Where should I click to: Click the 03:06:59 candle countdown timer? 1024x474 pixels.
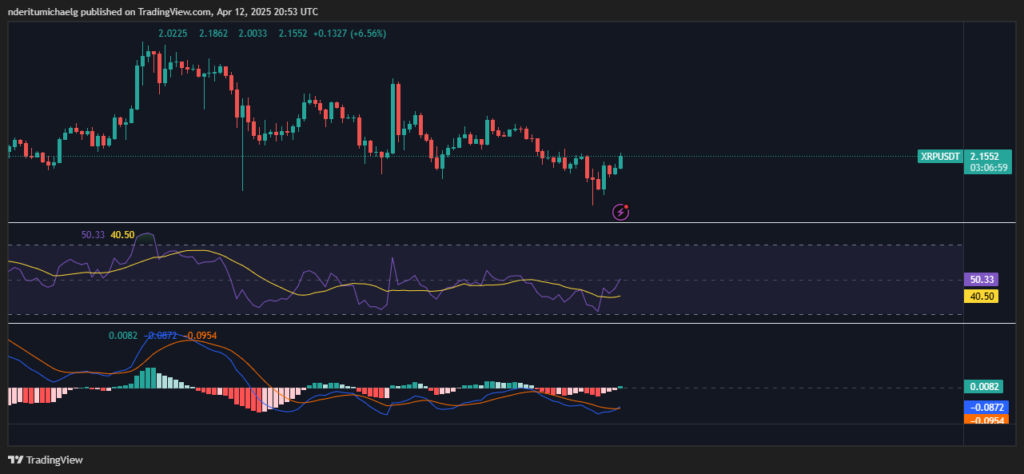click(x=990, y=169)
